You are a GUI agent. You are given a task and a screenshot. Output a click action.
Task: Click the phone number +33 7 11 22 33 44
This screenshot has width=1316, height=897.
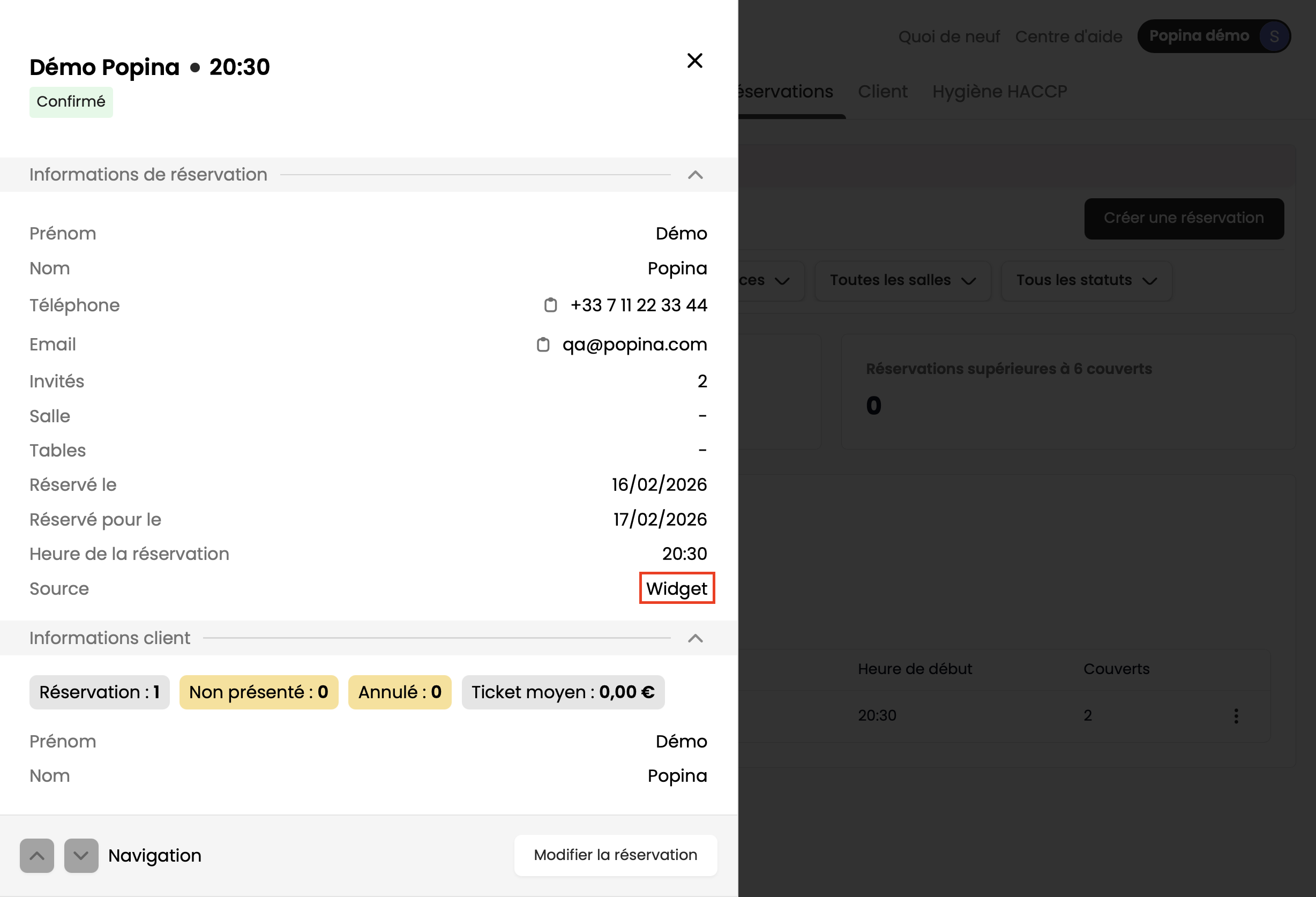coord(639,305)
